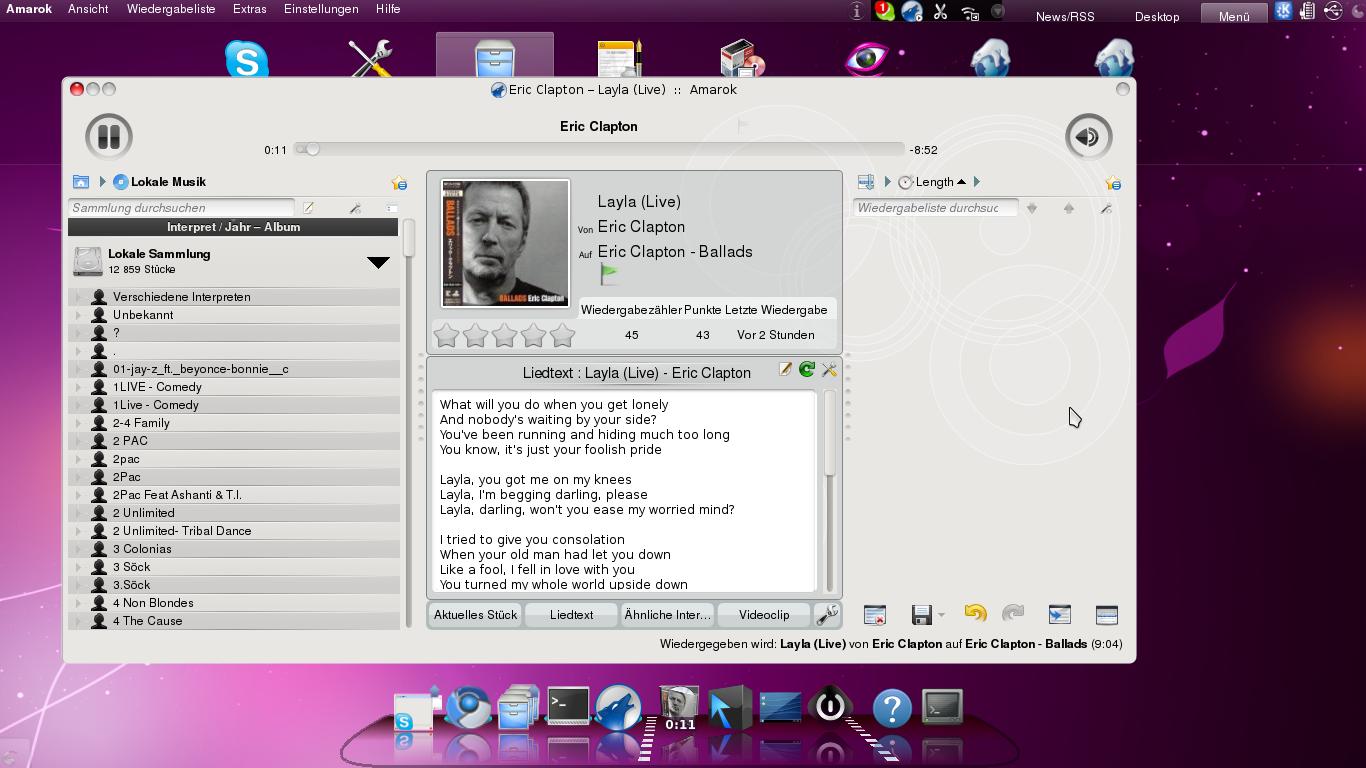Expand the 2-4 Family artist
Screen dimensions: 1366x768
pos(79,423)
